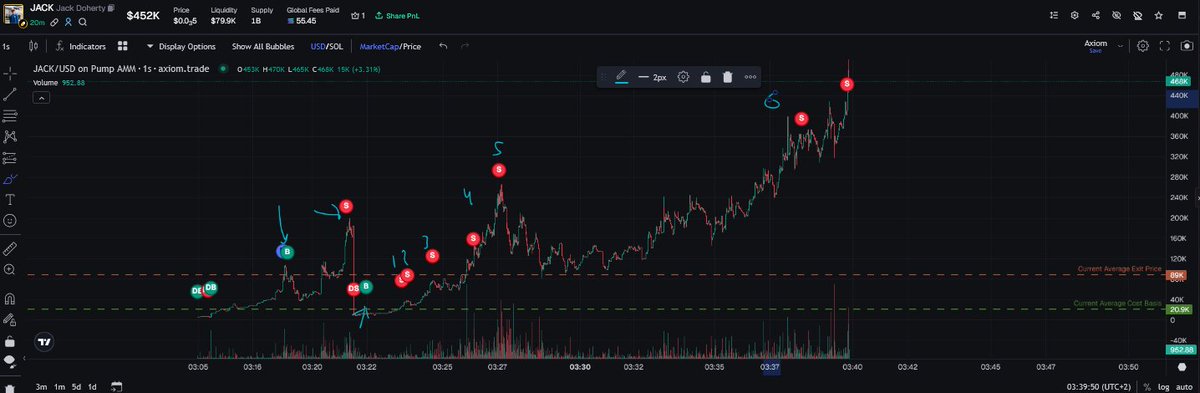
Task: Delete the selected drawing with trash icon
Action: pyautogui.click(x=728, y=77)
